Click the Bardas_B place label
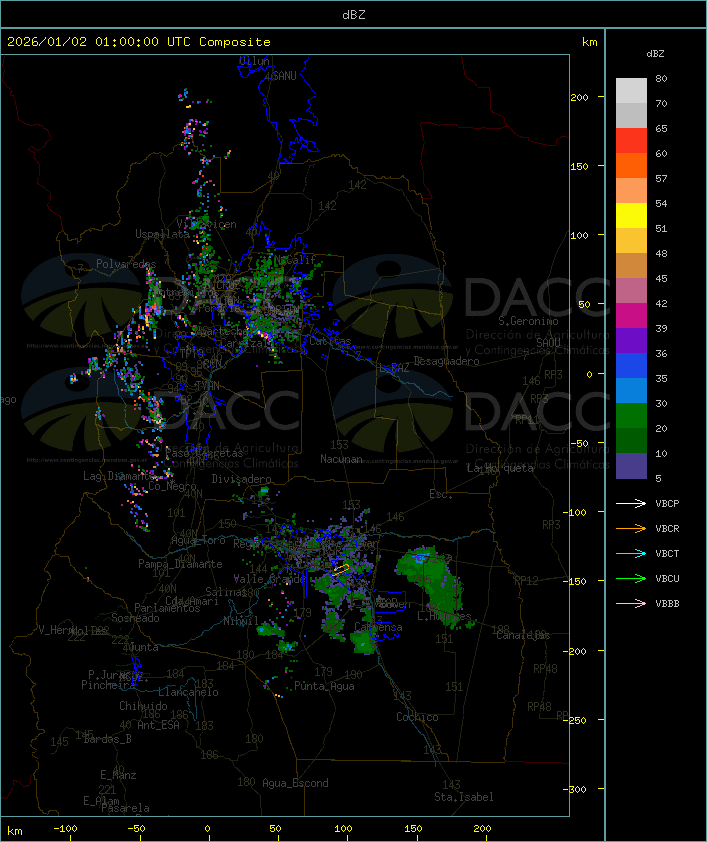The image size is (707, 842). click(107, 739)
